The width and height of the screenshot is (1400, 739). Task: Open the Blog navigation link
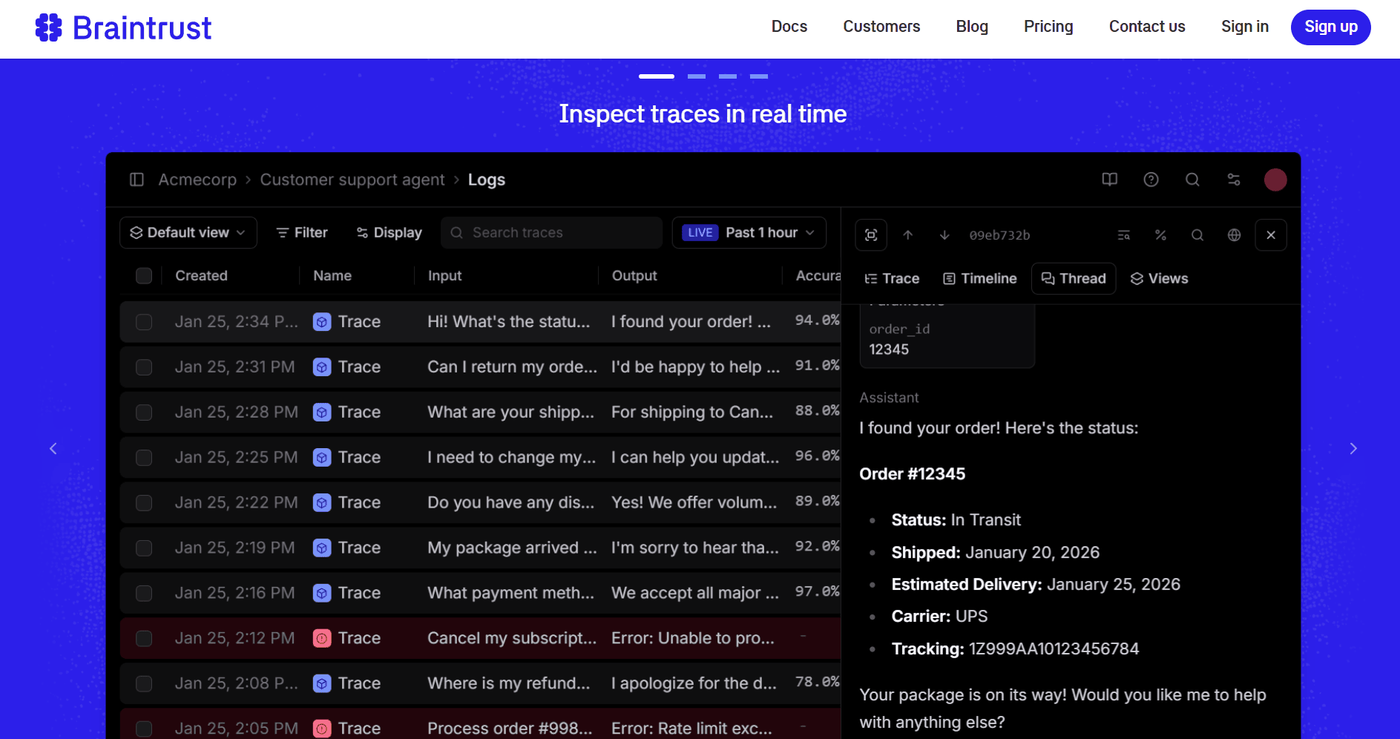(972, 27)
